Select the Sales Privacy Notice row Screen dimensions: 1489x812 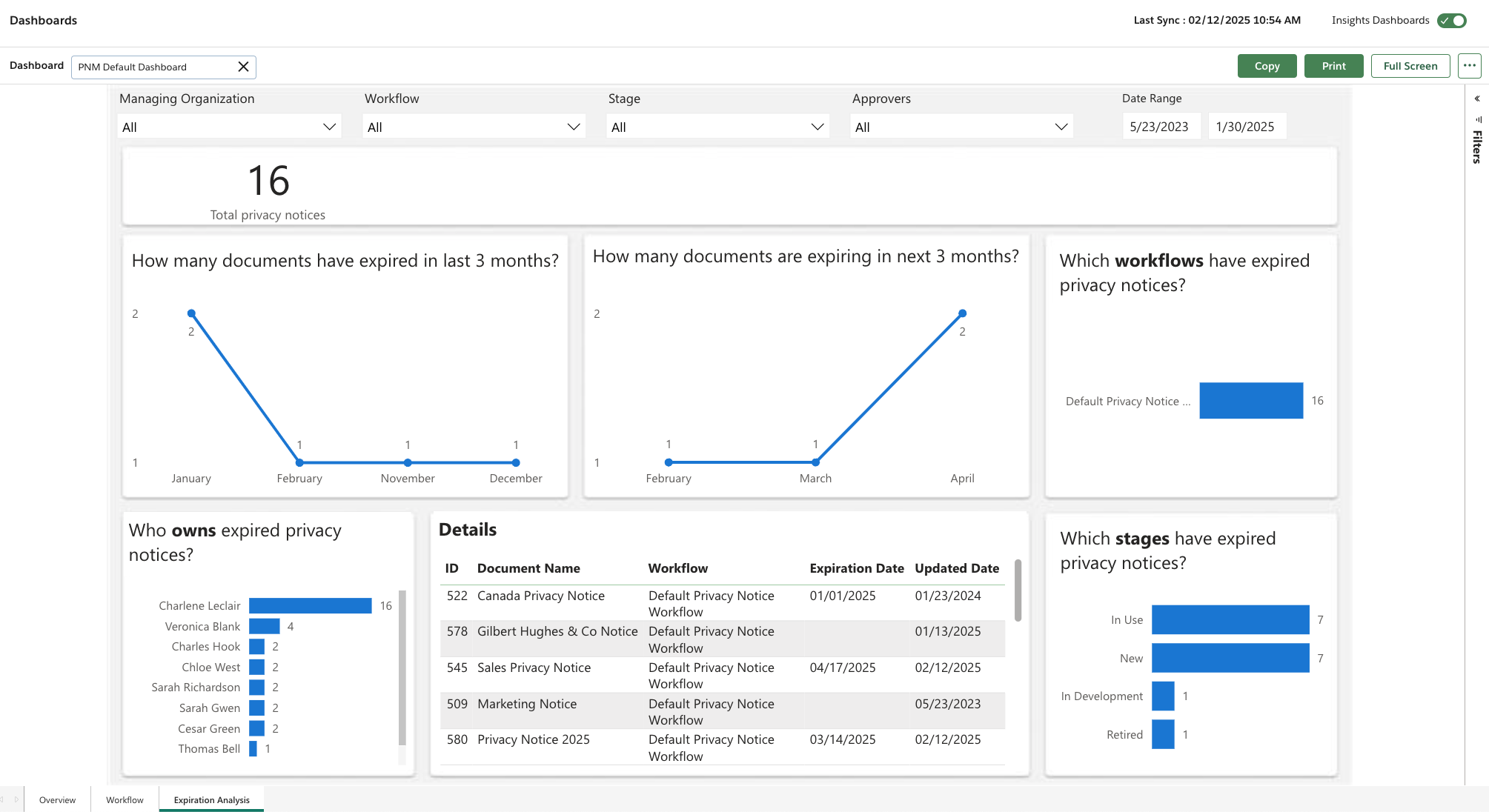[x=723, y=675]
